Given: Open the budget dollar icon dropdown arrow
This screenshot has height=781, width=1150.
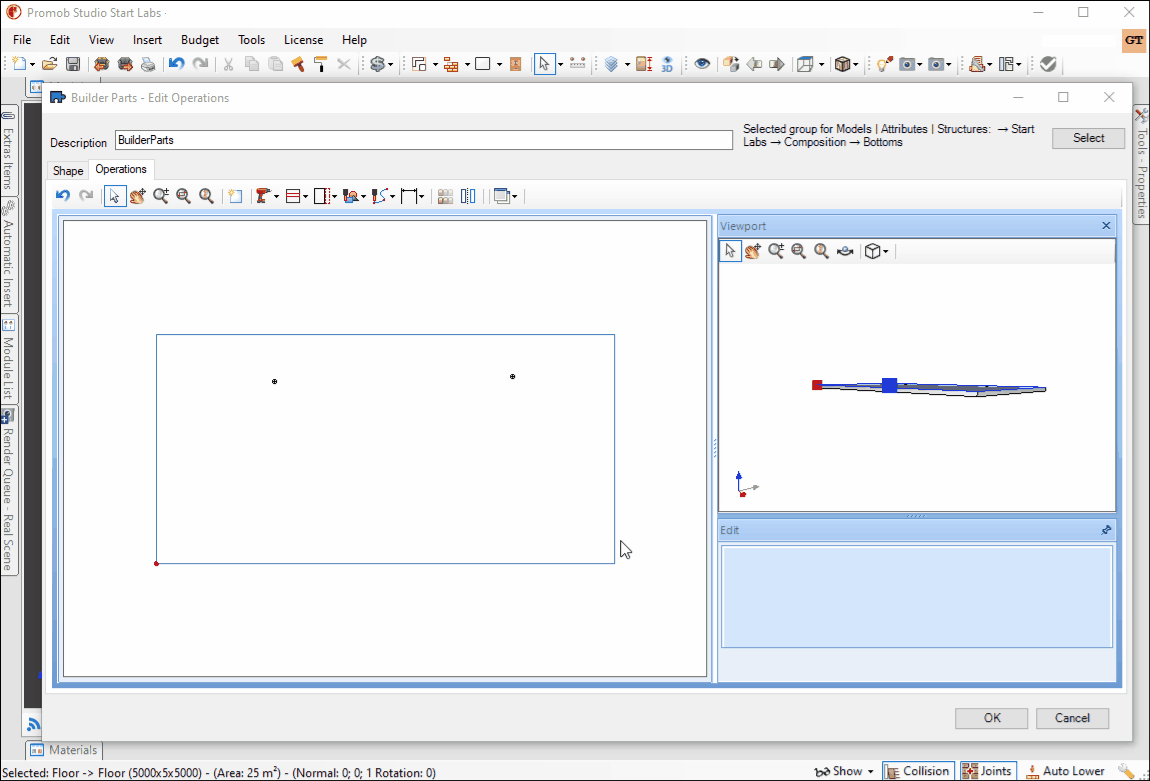Looking at the screenshot, I should 391,65.
